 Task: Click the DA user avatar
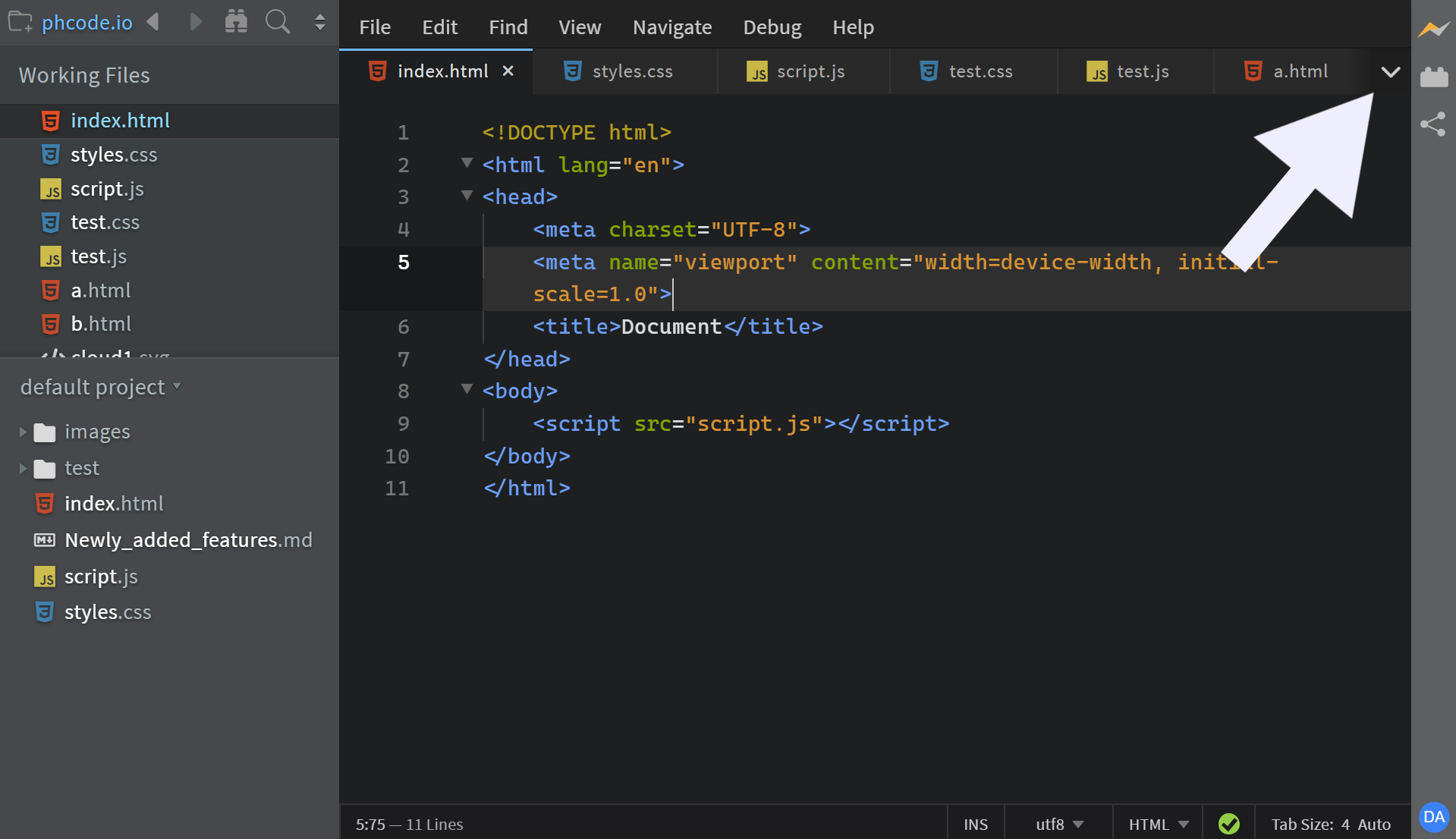pyautogui.click(x=1433, y=818)
